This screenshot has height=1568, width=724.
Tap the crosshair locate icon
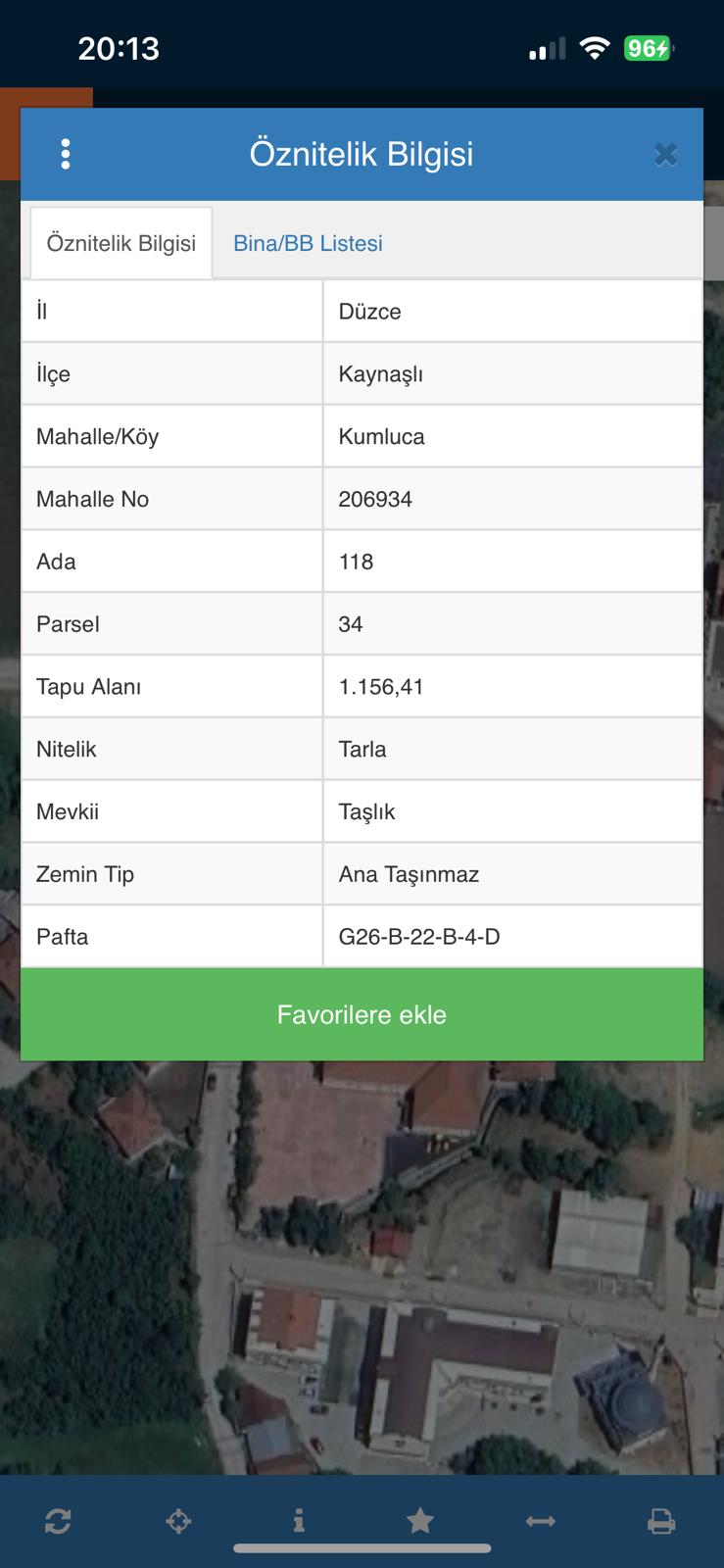178,1521
